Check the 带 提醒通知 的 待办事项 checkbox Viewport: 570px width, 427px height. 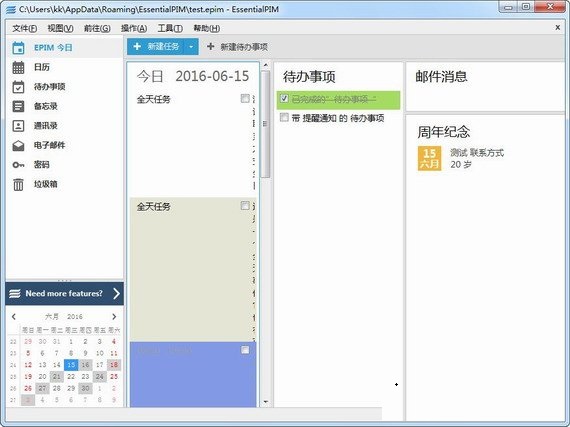point(284,117)
